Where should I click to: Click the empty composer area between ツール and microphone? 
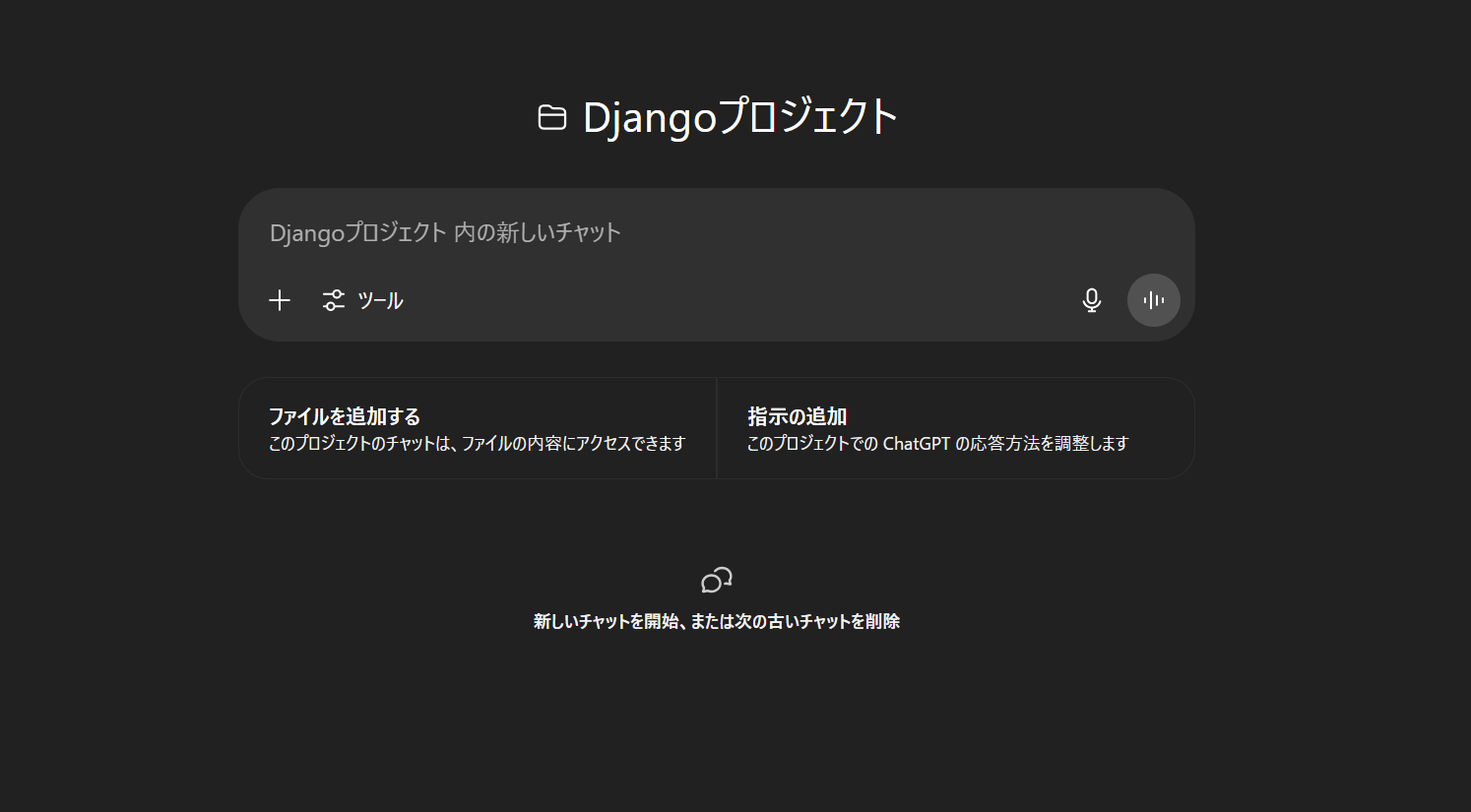(738, 300)
